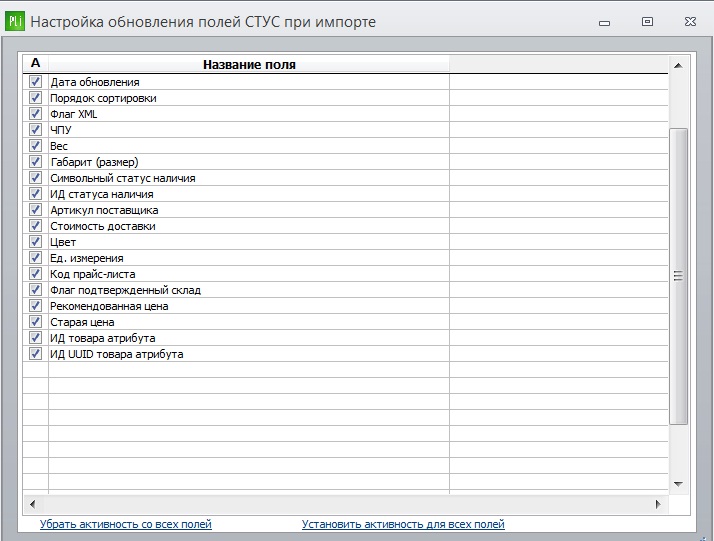Toggle the ИД статуса наличия checkbox
This screenshot has width=714, height=541.
[x=35, y=194]
